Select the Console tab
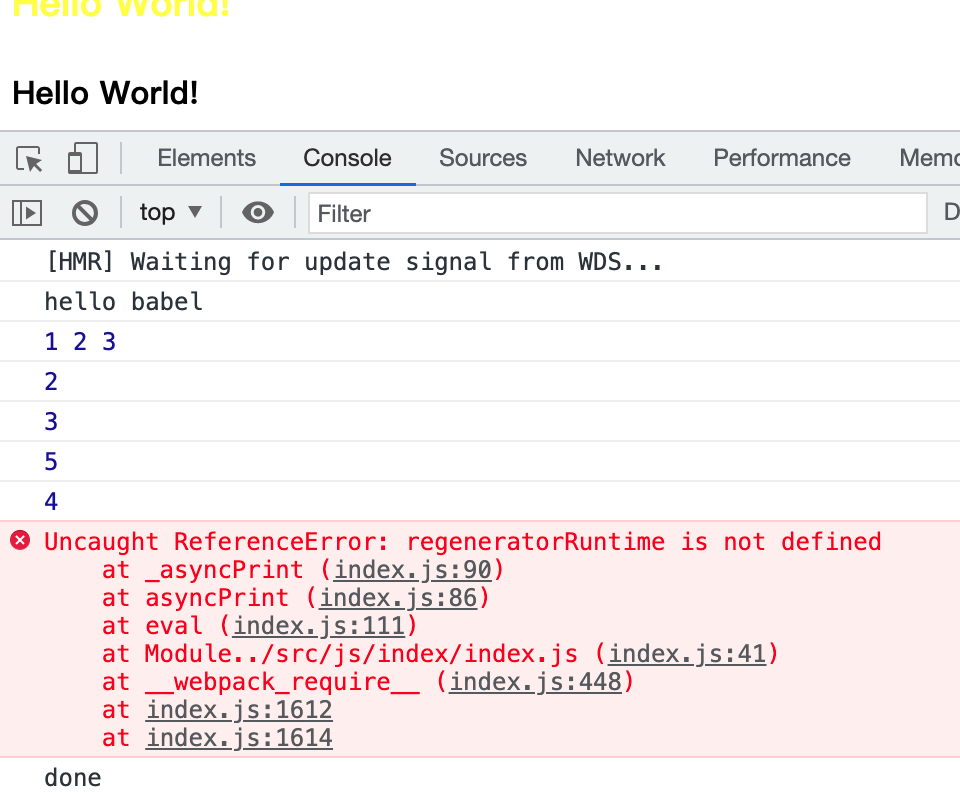This screenshot has height=792, width=960. [x=347, y=158]
